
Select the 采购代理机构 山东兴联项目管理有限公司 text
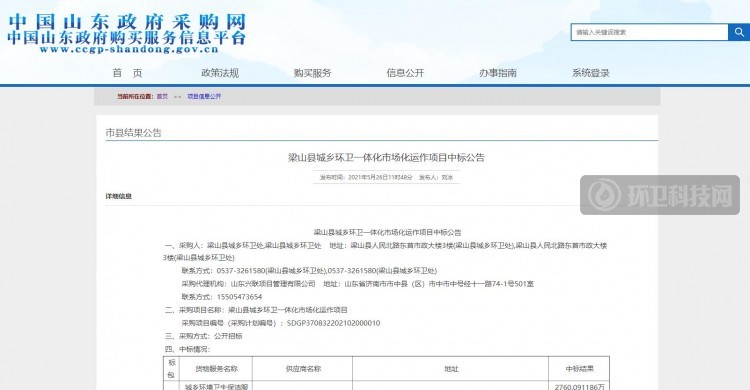(x=248, y=284)
